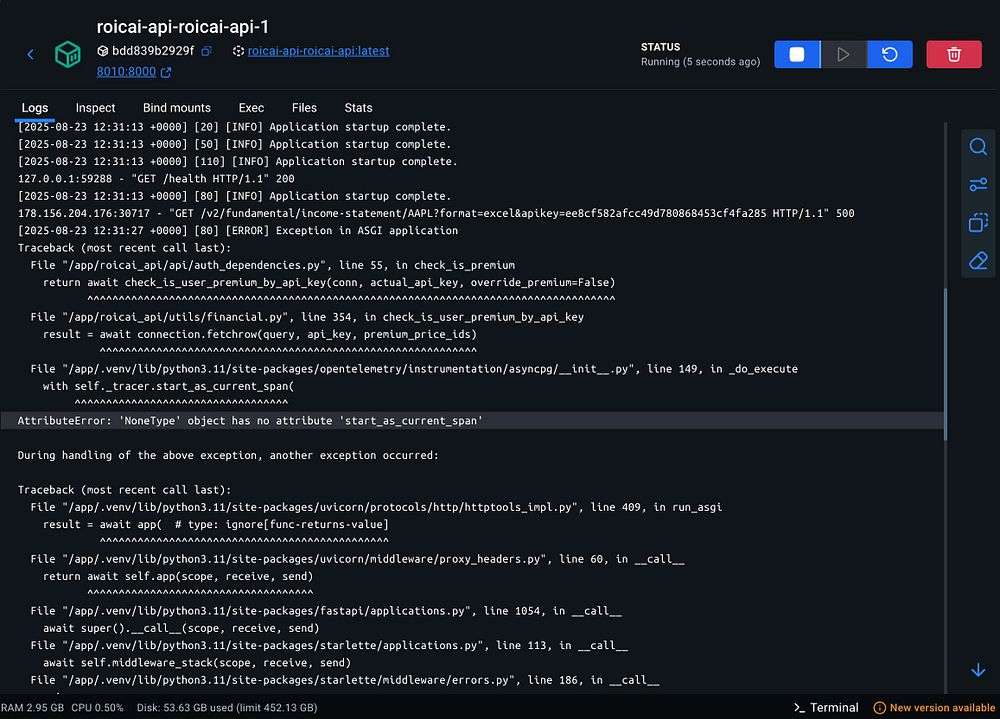
Task: Switch to the Logs tab
Action: [34, 108]
